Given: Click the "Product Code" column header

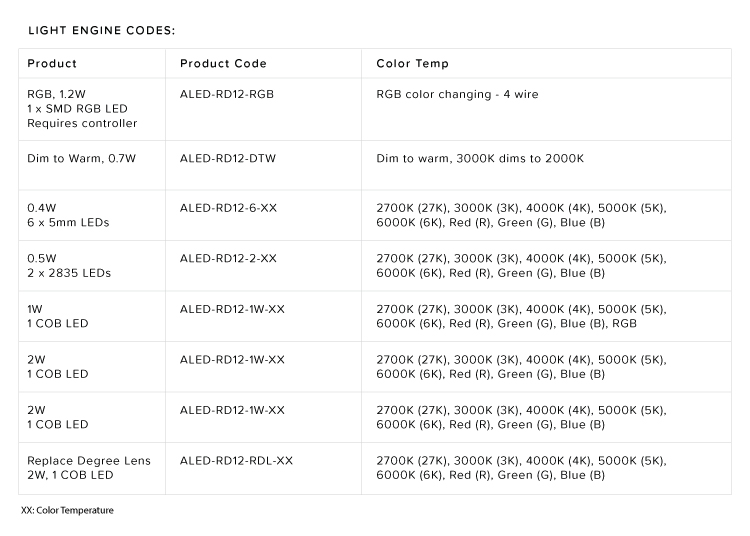Looking at the screenshot, I should point(223,64).
